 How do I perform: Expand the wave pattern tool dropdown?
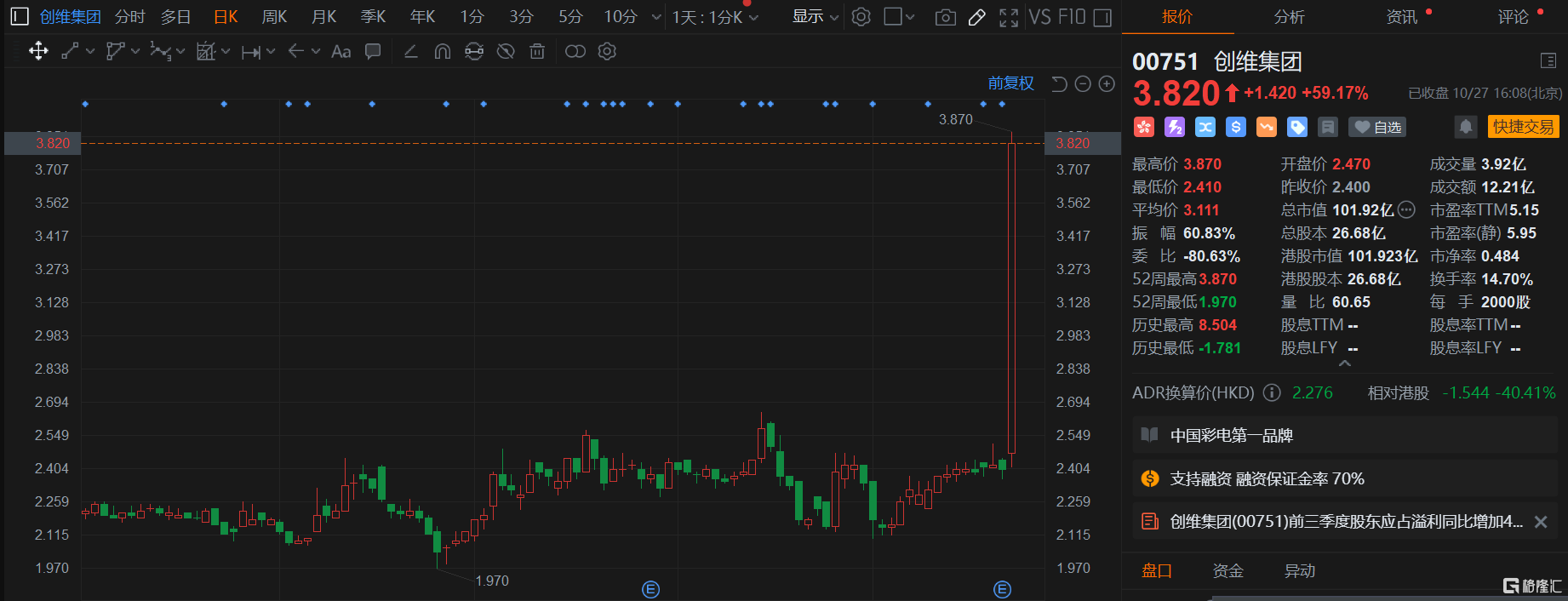[180, 52]
